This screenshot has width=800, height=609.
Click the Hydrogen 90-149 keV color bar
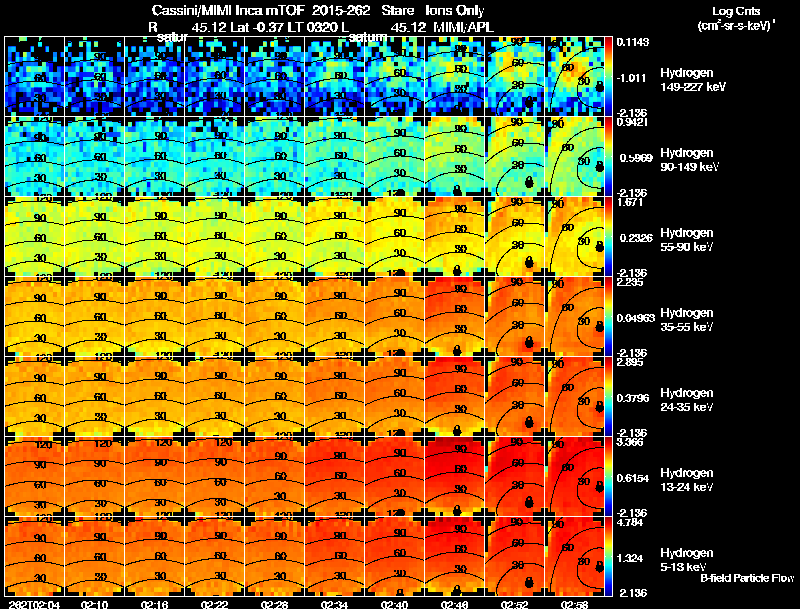tap(609, 155)
